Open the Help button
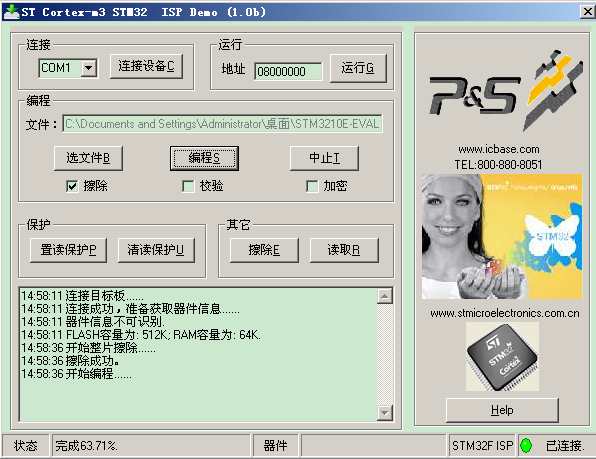The width and height of the screenshot is (596, 459). (502, 410)
